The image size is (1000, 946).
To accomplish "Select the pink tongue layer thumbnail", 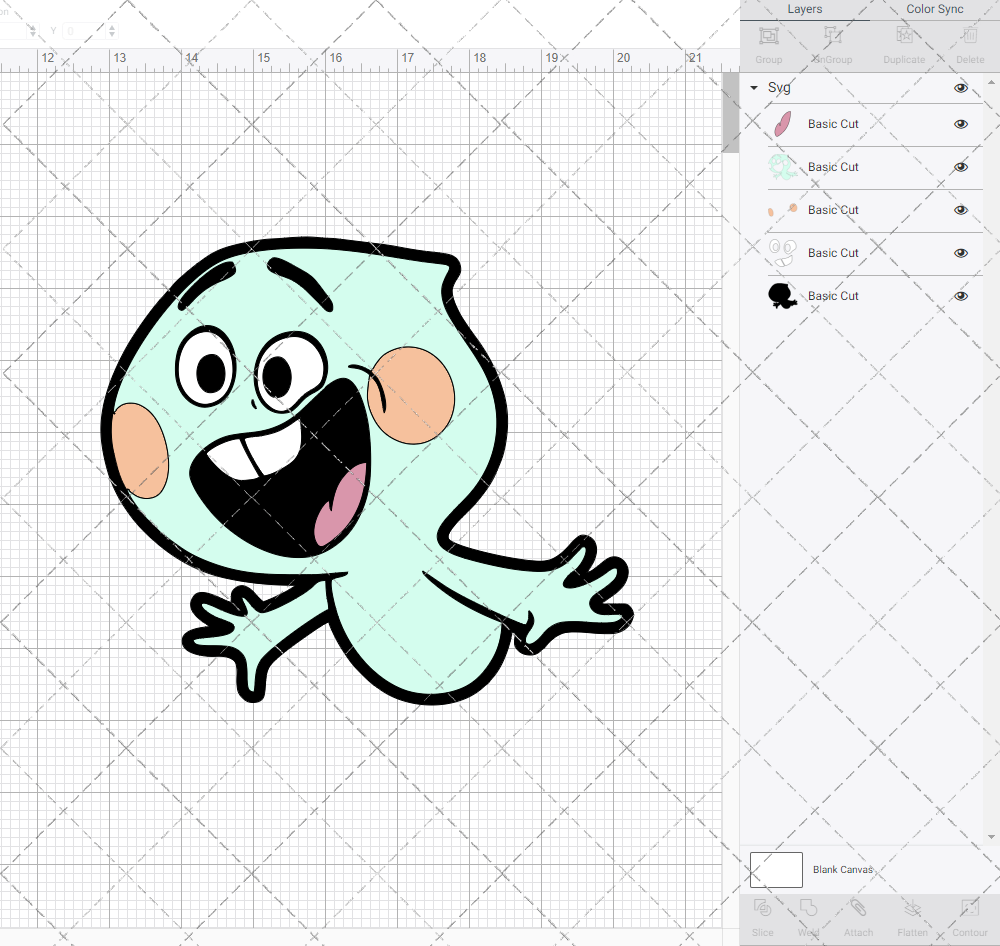I will (x=783, y=124).
